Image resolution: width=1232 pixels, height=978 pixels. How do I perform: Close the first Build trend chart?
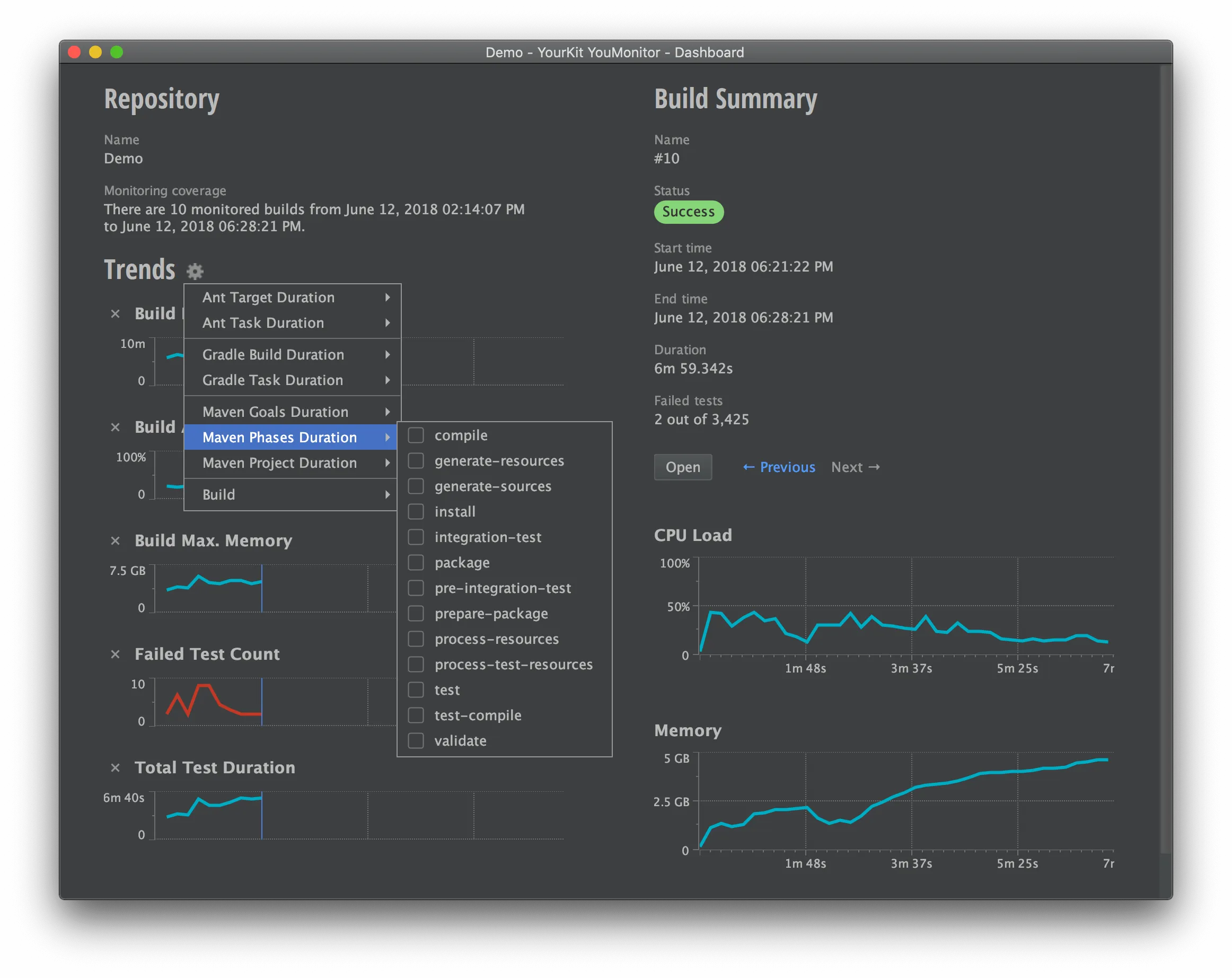click(x=116, y=314)
